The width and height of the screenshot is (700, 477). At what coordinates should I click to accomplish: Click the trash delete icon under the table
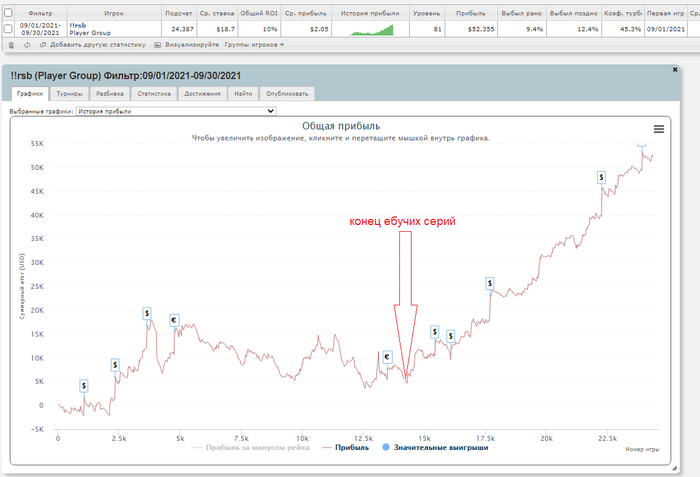pyautogui.click(x=11, y=45)
